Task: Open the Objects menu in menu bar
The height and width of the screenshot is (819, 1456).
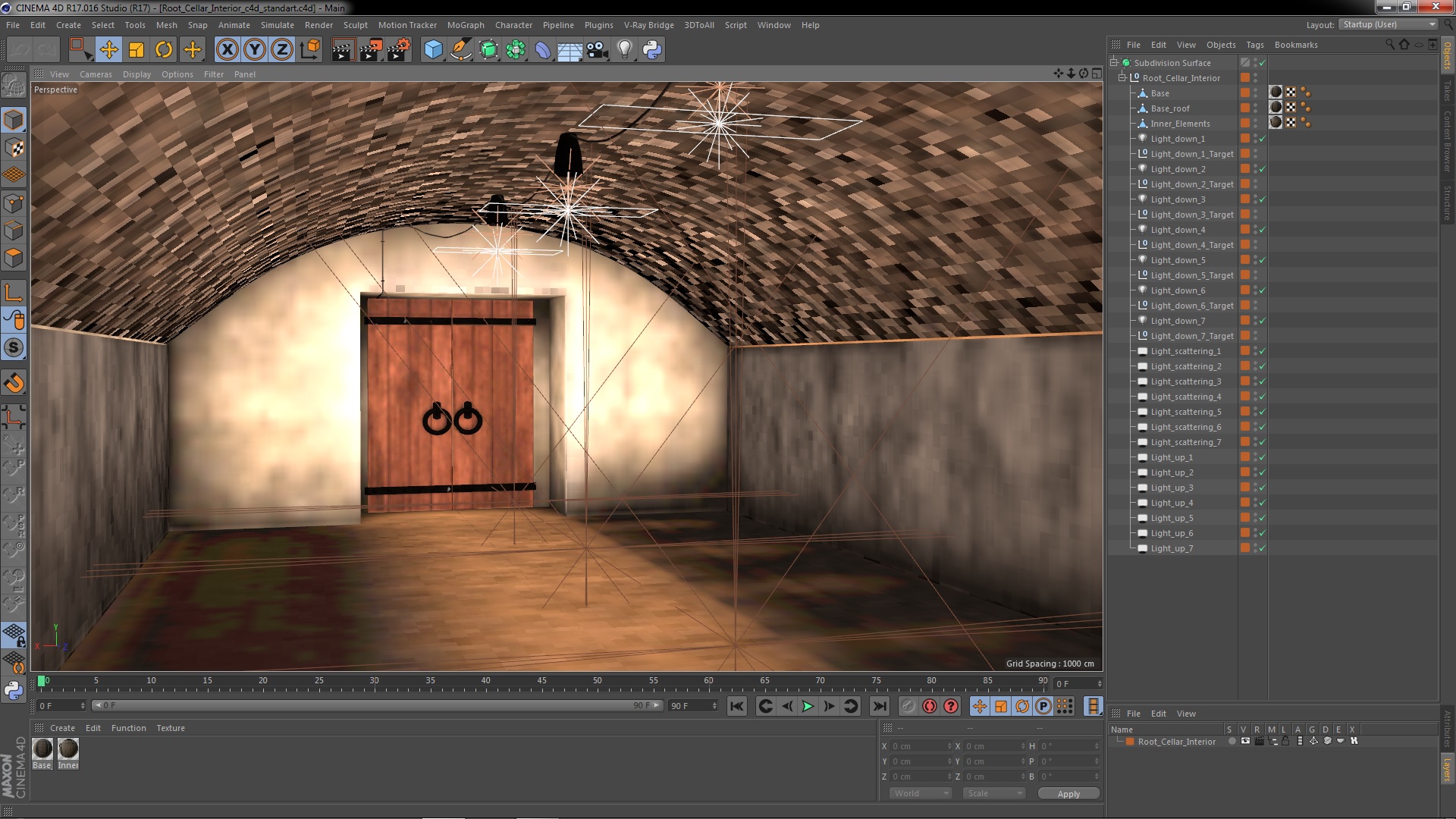Action: point(1220,44)
